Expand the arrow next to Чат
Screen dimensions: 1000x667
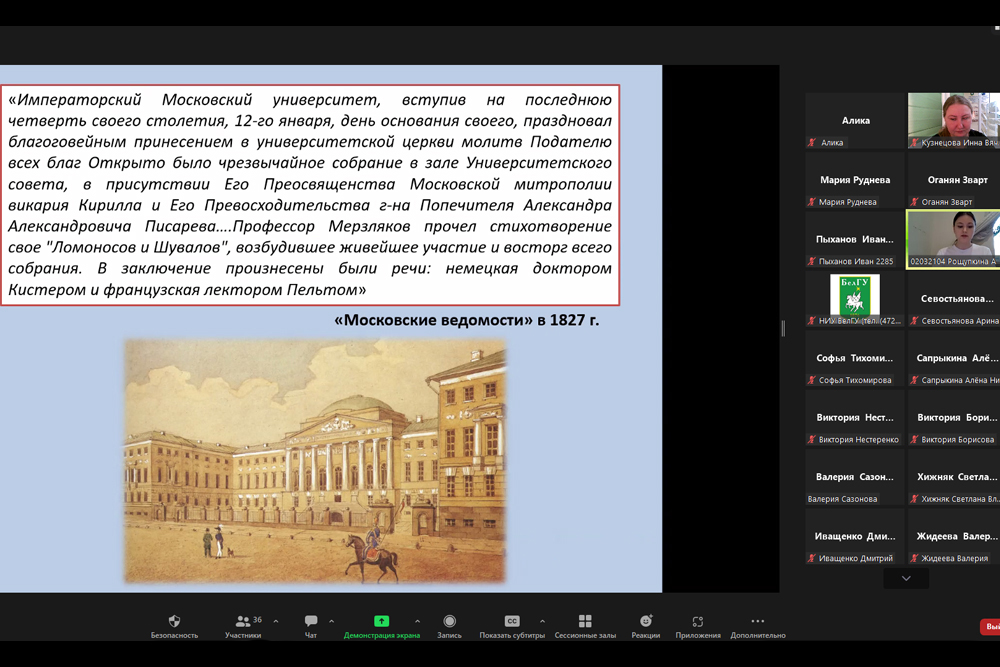(x=331, y=621)
